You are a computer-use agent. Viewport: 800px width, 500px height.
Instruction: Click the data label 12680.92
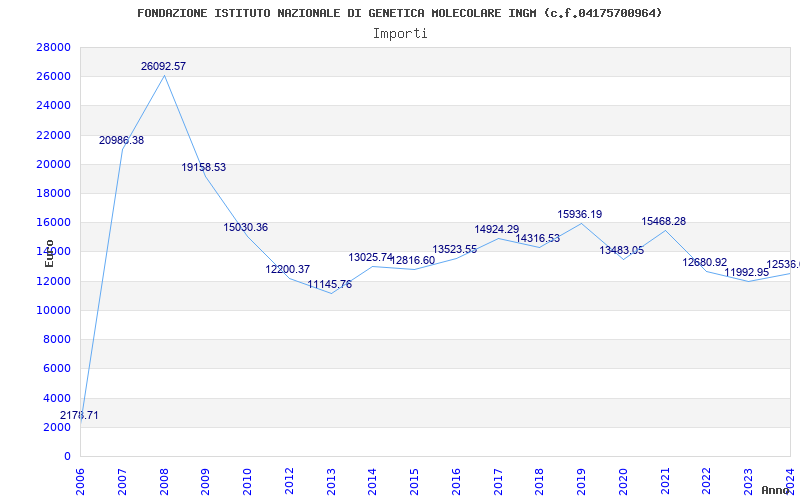point(705,262)
